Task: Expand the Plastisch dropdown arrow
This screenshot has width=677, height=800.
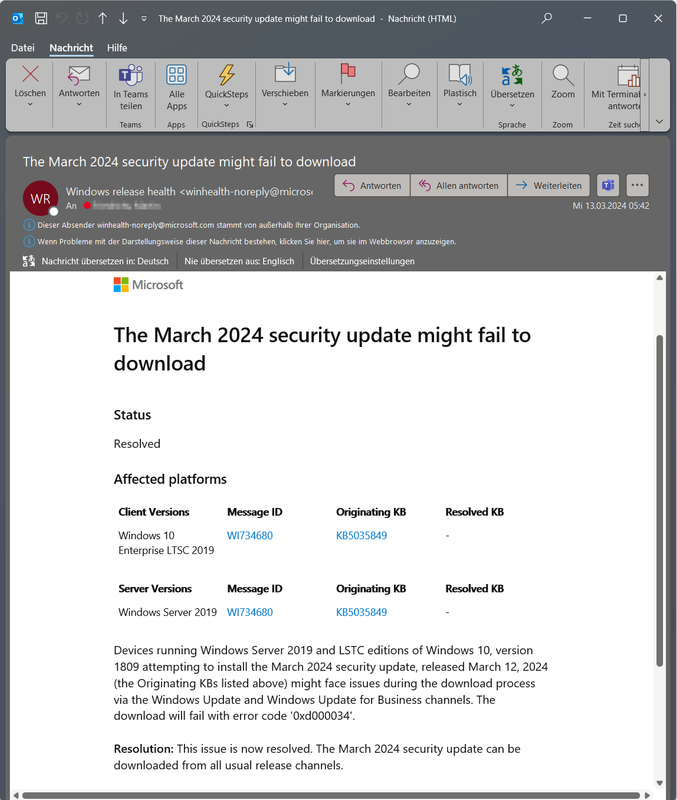Action: 460,104
